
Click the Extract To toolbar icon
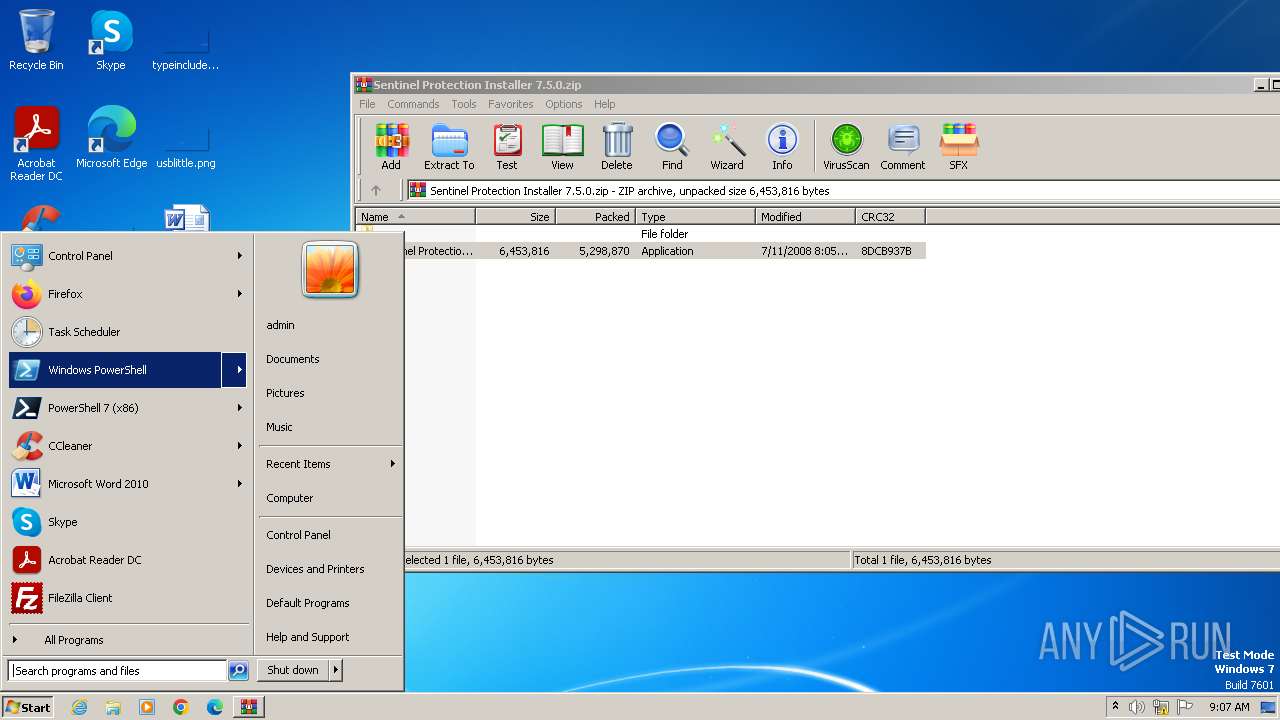[x=449, y=147]
